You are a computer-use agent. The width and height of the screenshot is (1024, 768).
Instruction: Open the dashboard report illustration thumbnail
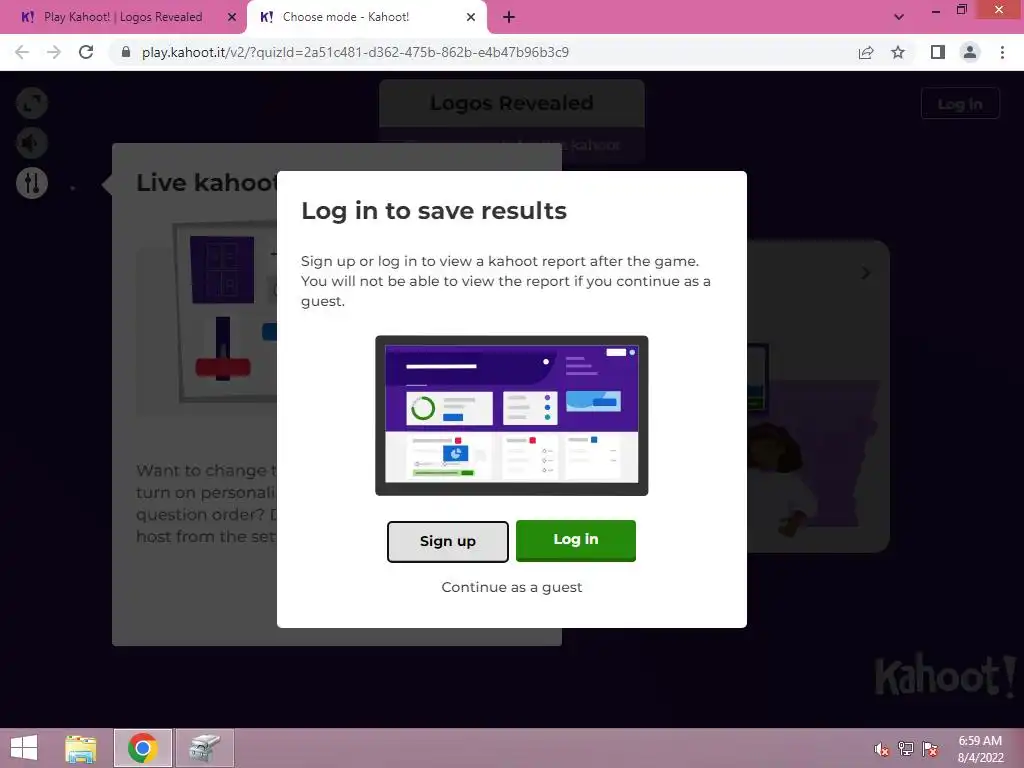(x=511, y=415)
